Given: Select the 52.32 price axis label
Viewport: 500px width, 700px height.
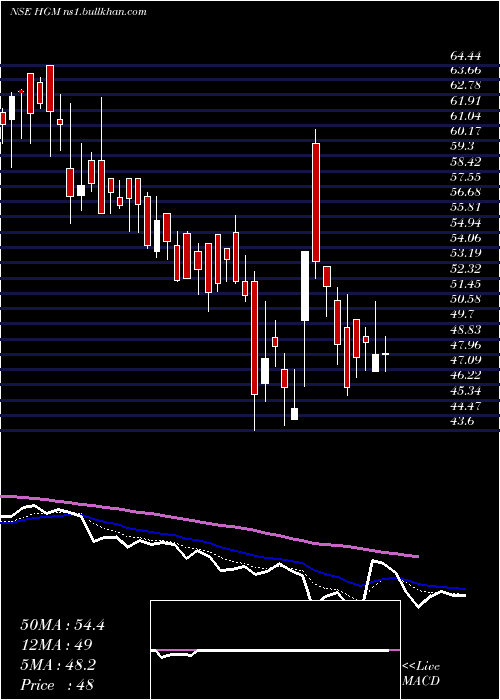Looking at the screenshot, I should (466, 269).
